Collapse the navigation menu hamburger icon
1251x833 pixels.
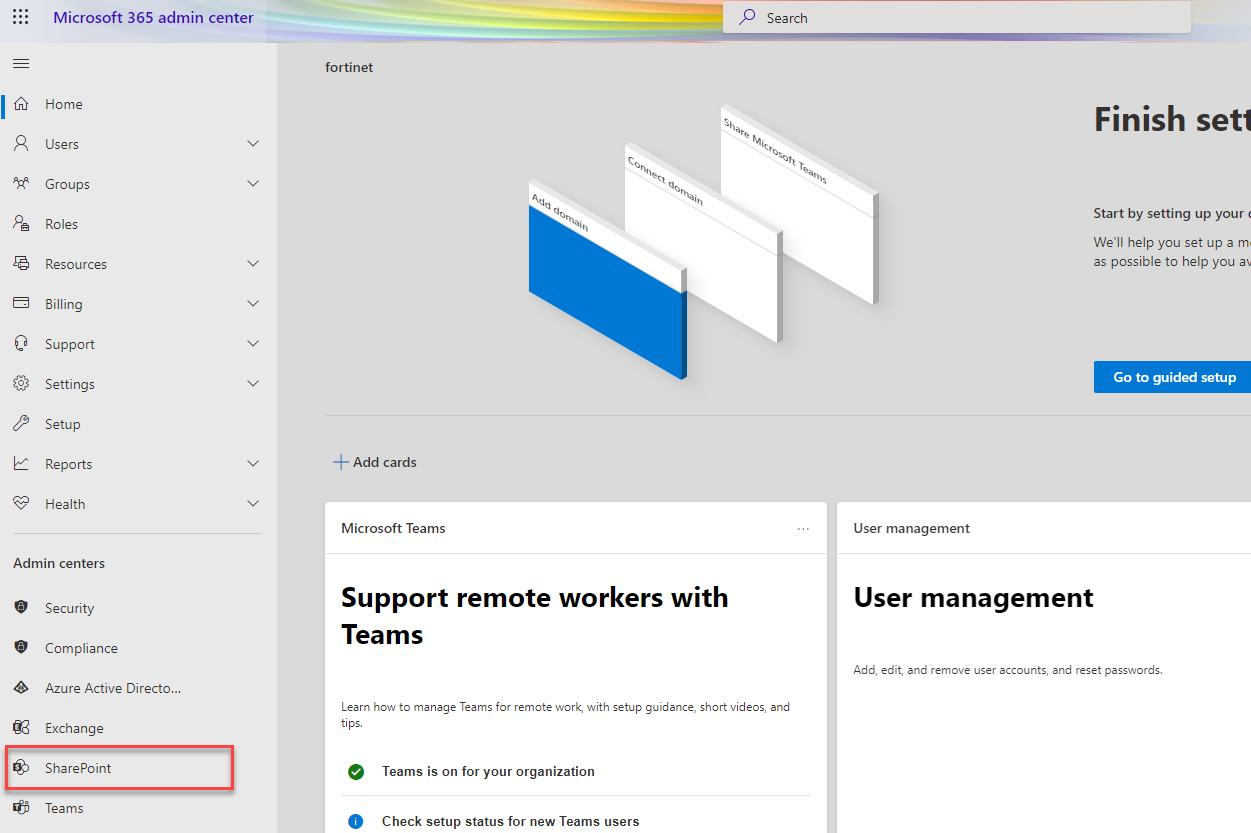click(x=21, y=64)
